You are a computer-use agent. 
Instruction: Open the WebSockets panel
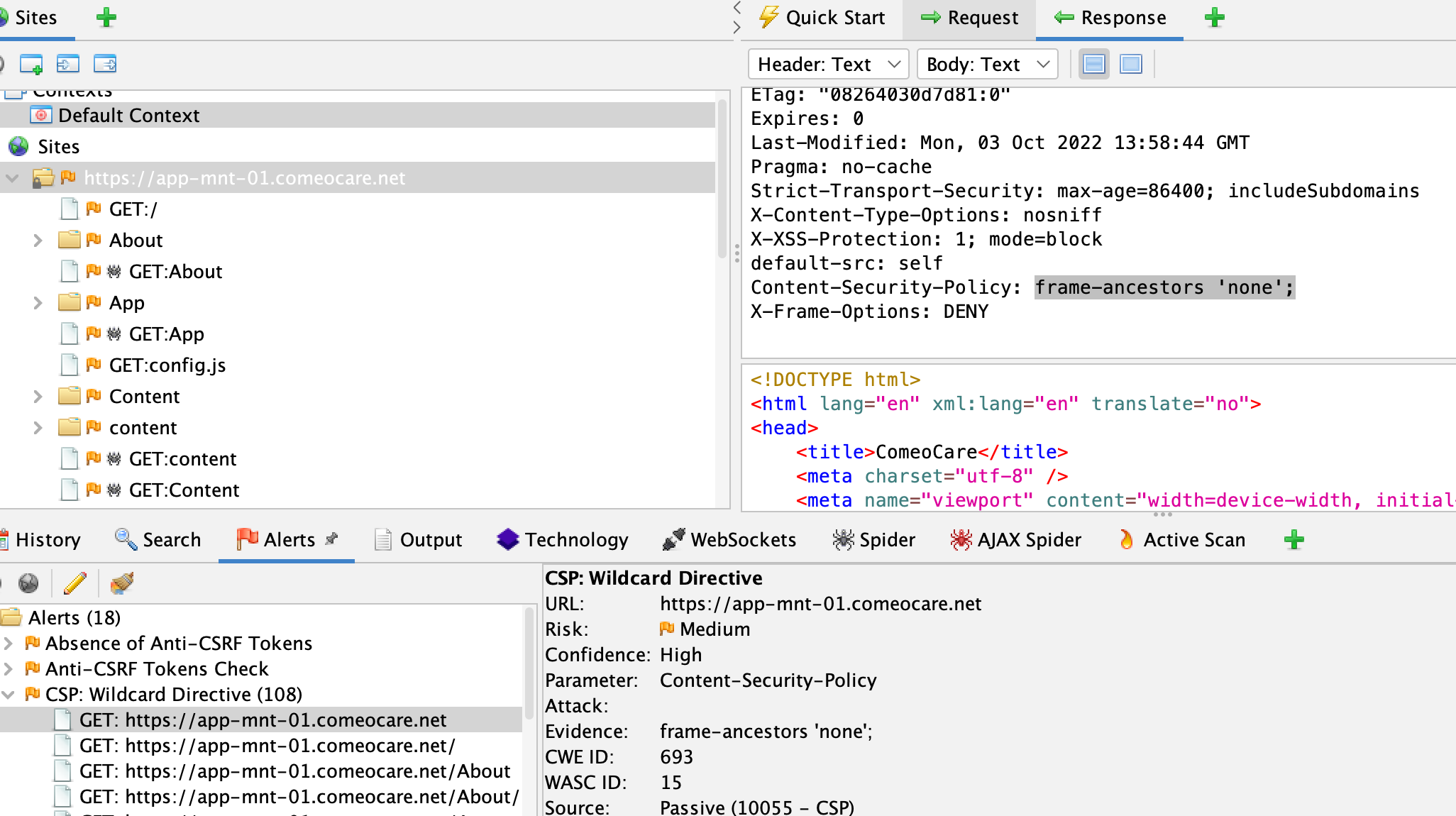[730, 539]
